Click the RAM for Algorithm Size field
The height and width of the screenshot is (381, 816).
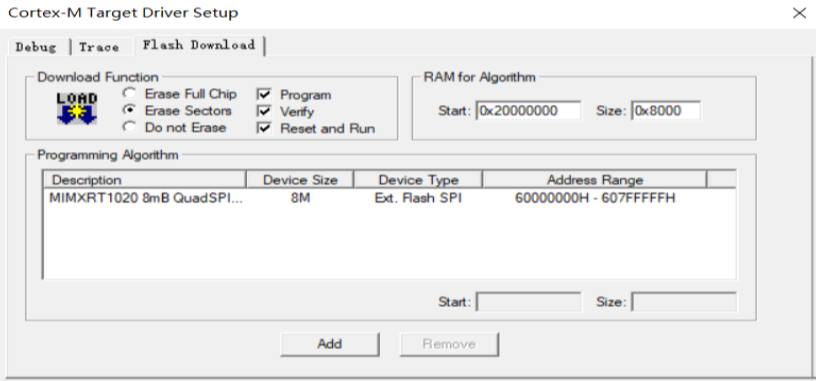point(666,110)
